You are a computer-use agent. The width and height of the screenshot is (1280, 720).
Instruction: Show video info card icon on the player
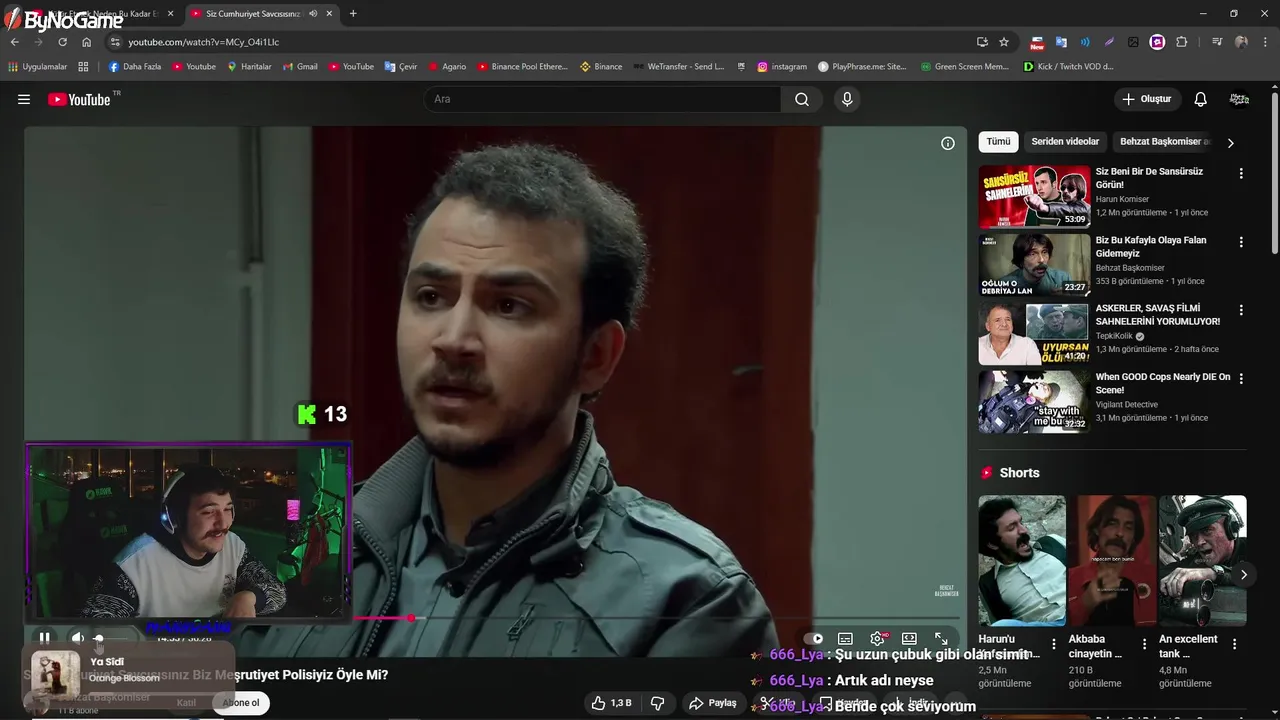948,143
